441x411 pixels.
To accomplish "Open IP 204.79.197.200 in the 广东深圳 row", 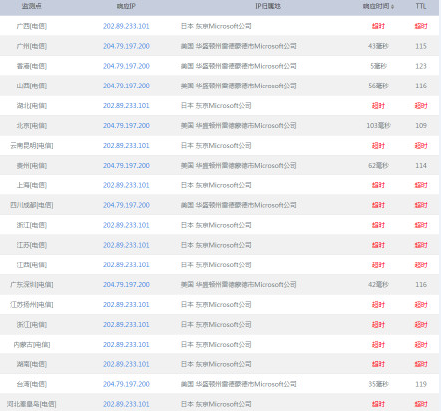I will (126, 285).
